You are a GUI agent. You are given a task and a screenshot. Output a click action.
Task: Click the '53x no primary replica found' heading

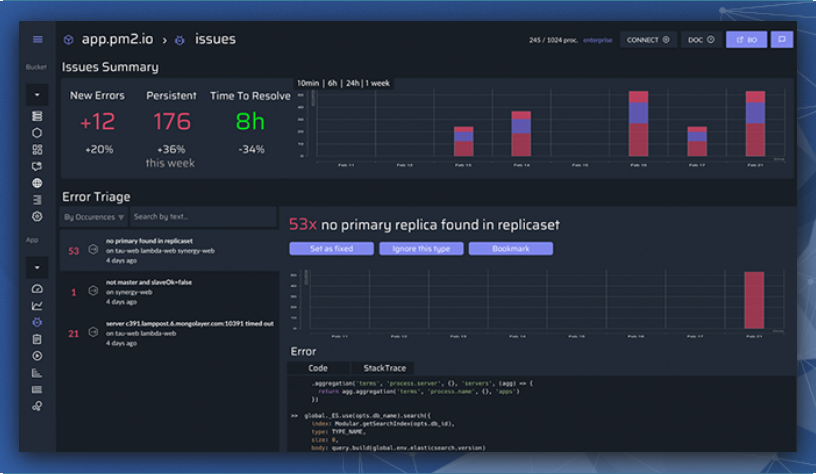point(424,225)
